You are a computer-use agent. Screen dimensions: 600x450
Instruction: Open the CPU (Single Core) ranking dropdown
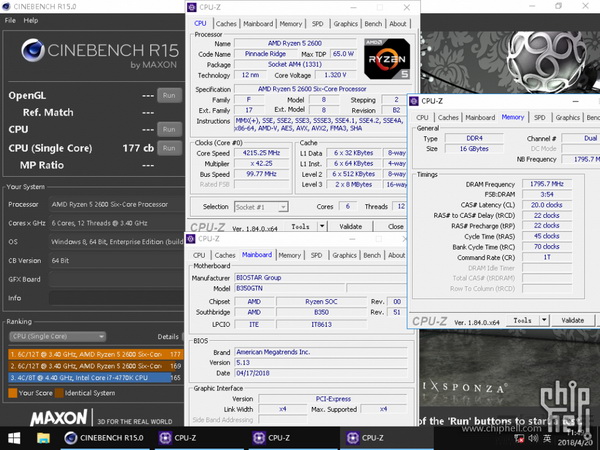click(58, 337)
